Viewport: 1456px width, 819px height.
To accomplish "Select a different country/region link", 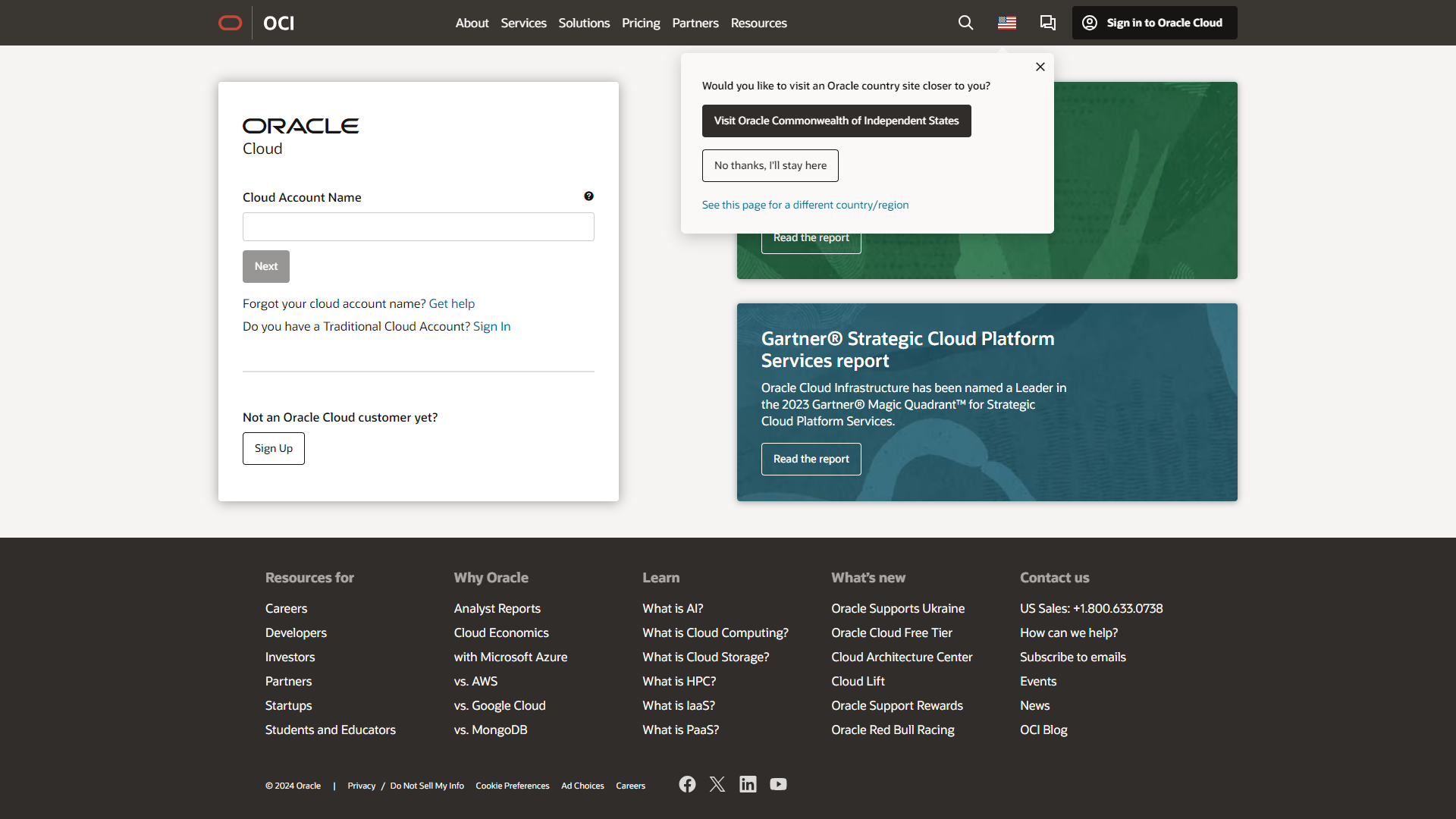I will 805,204.
